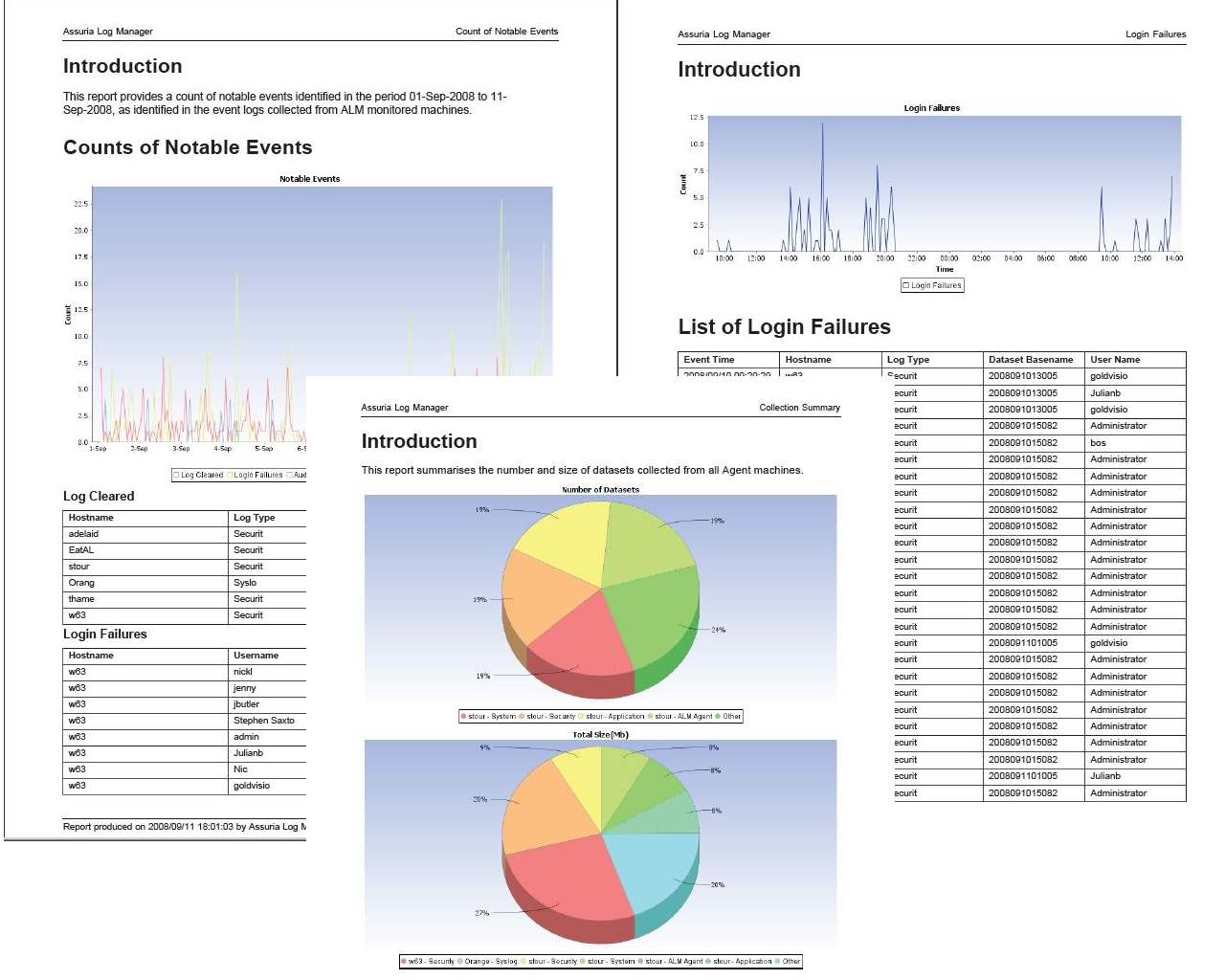
Task: Click the Event Time column header
Action: [x=709, y=360]
